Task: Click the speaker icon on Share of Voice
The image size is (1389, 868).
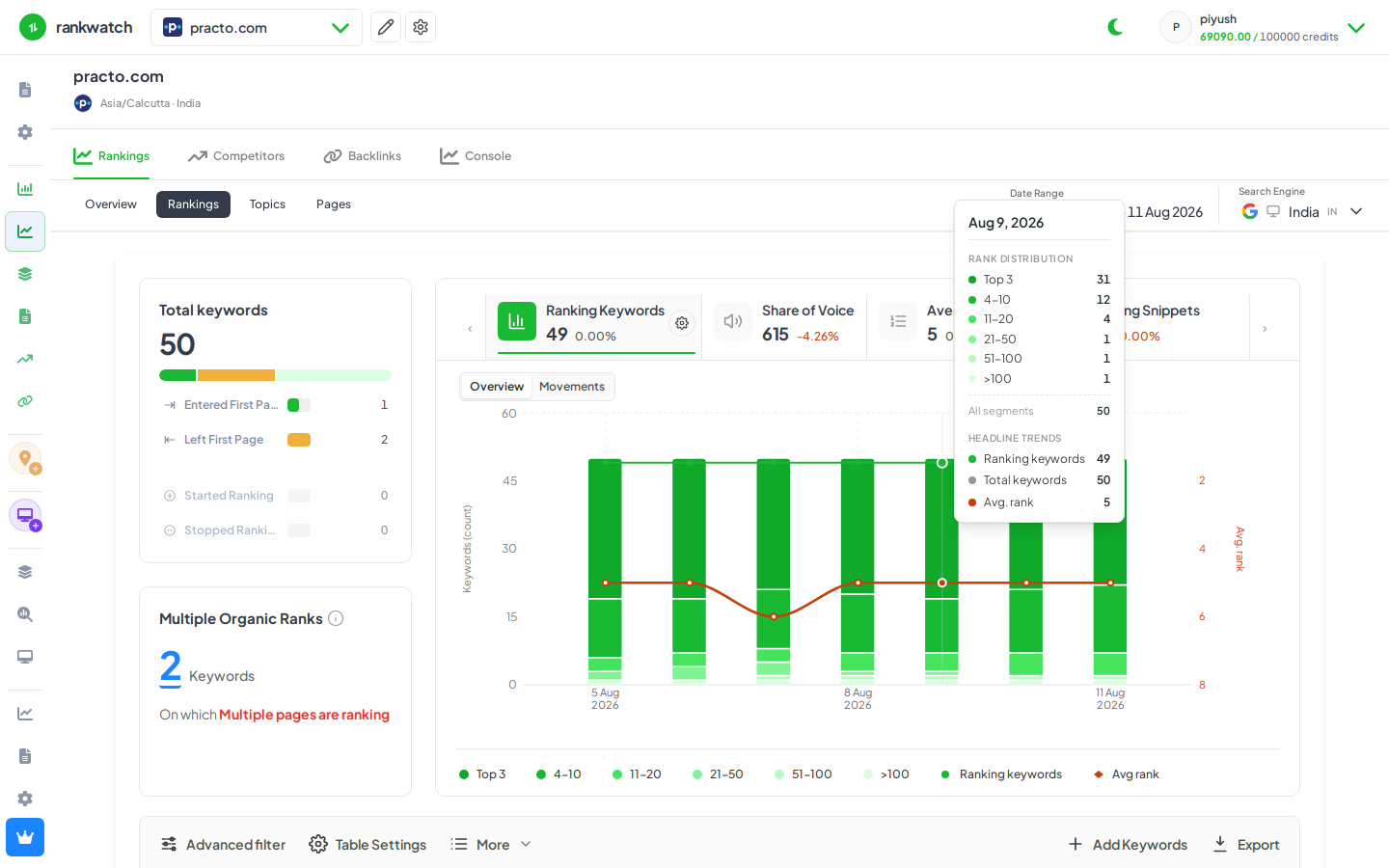Action: (x=733, y=321)
